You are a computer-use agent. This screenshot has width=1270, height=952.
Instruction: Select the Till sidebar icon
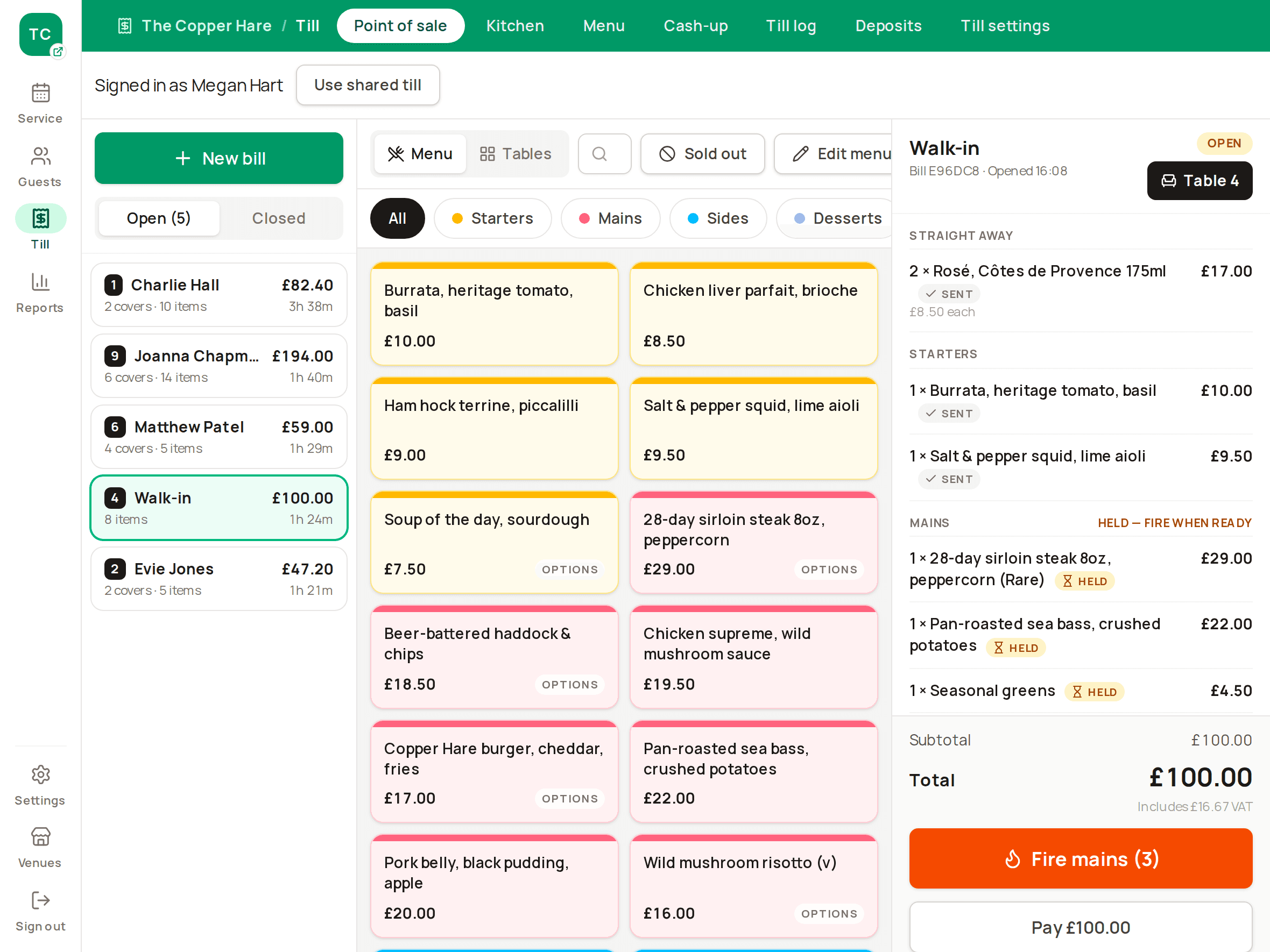pyautogui.click(x=40, y=218)
